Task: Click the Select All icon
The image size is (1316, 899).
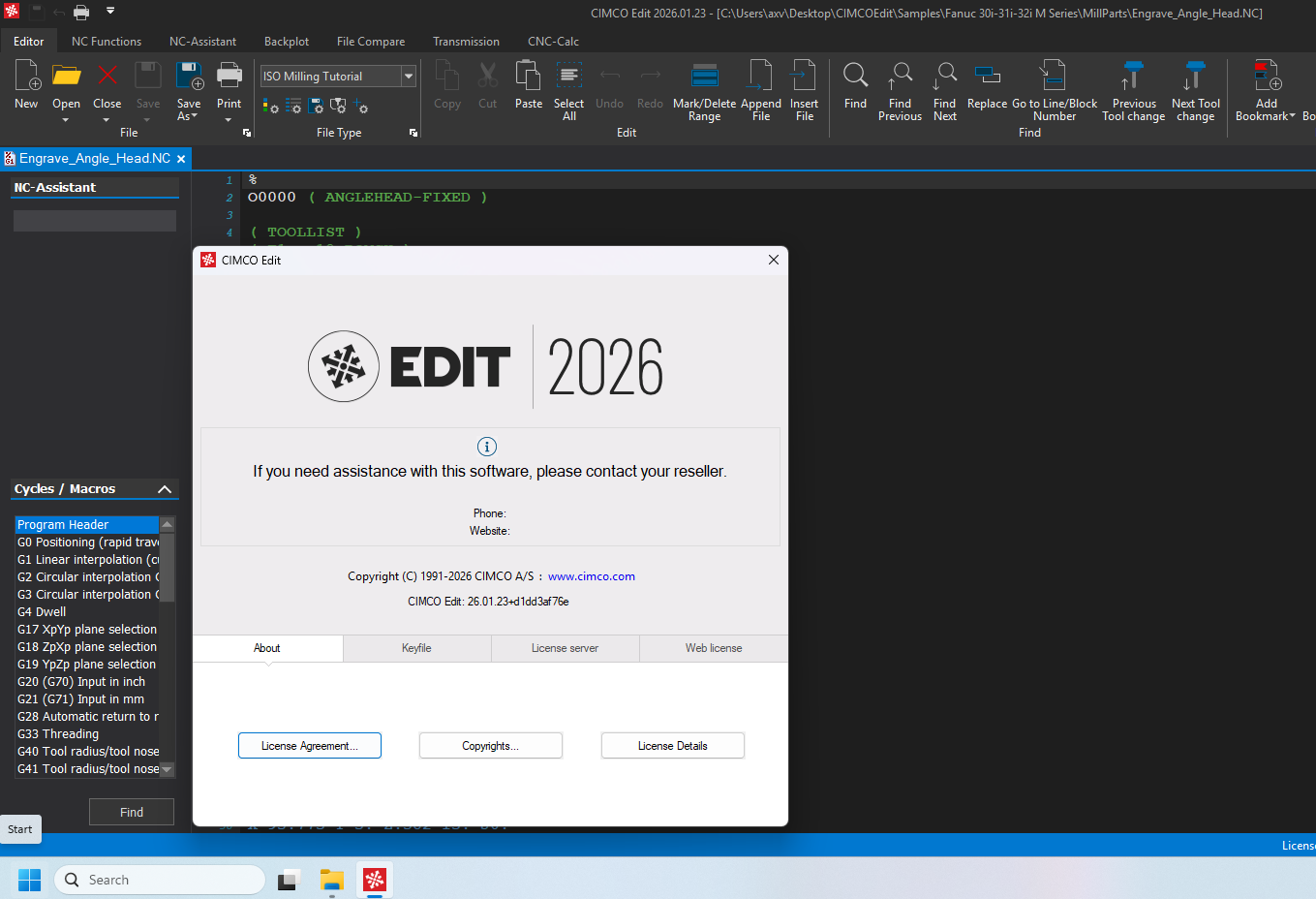Action: click(569, 77)
